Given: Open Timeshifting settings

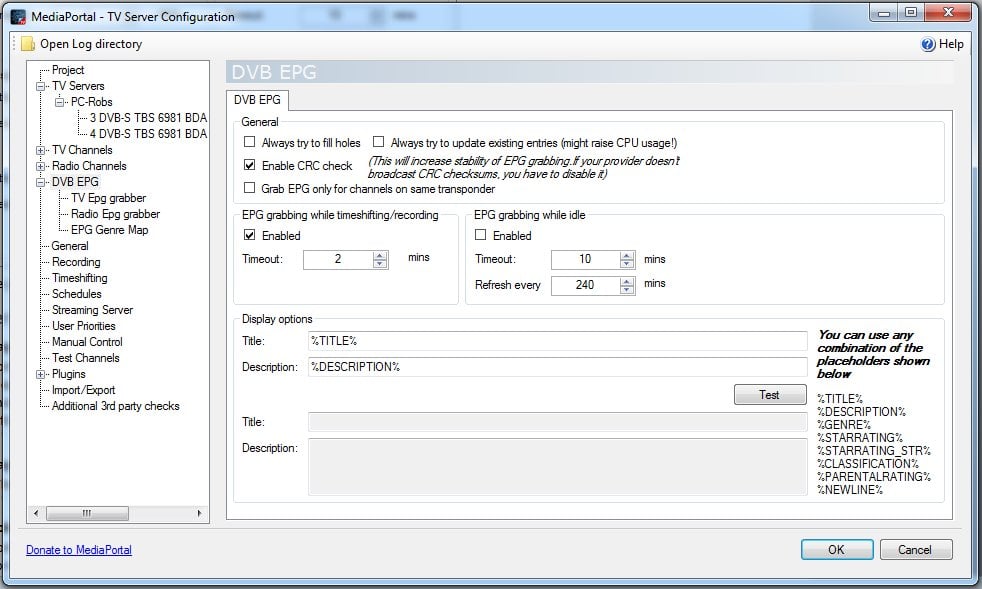Looking at the screenshot, I should [x=80, y=278].
